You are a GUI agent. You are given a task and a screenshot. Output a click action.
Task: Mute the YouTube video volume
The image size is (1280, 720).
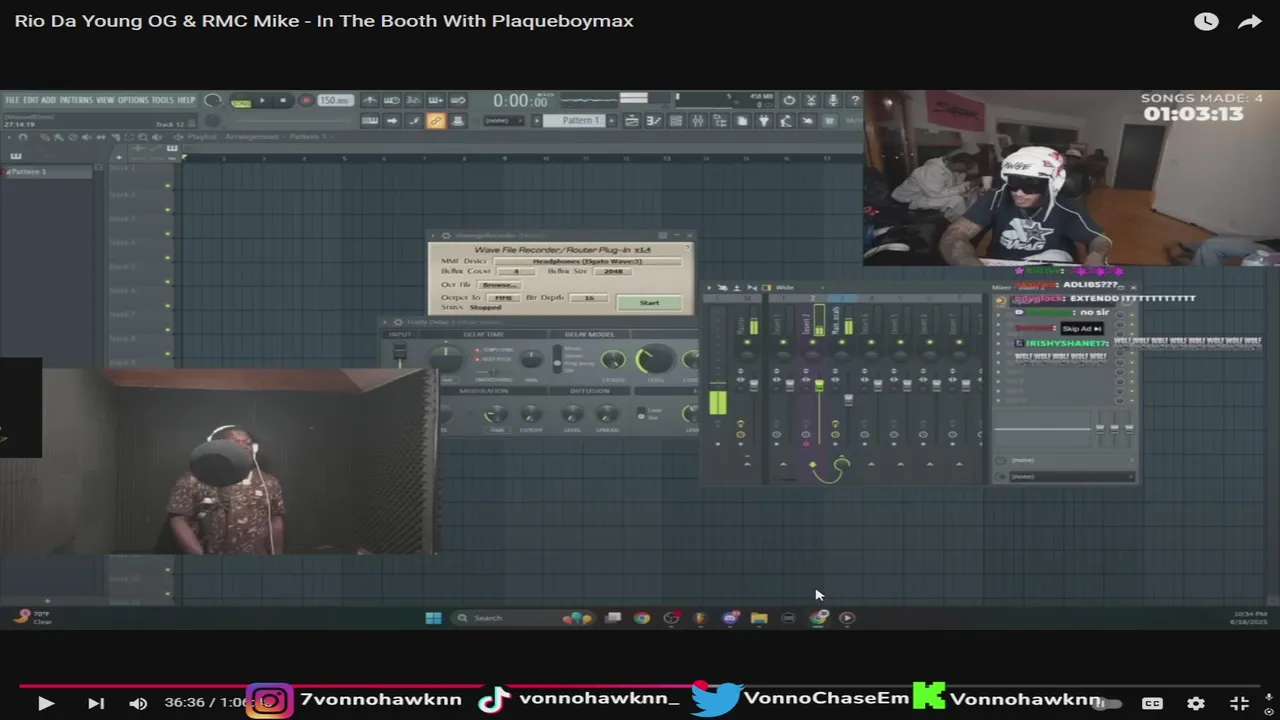coord(138,703)
